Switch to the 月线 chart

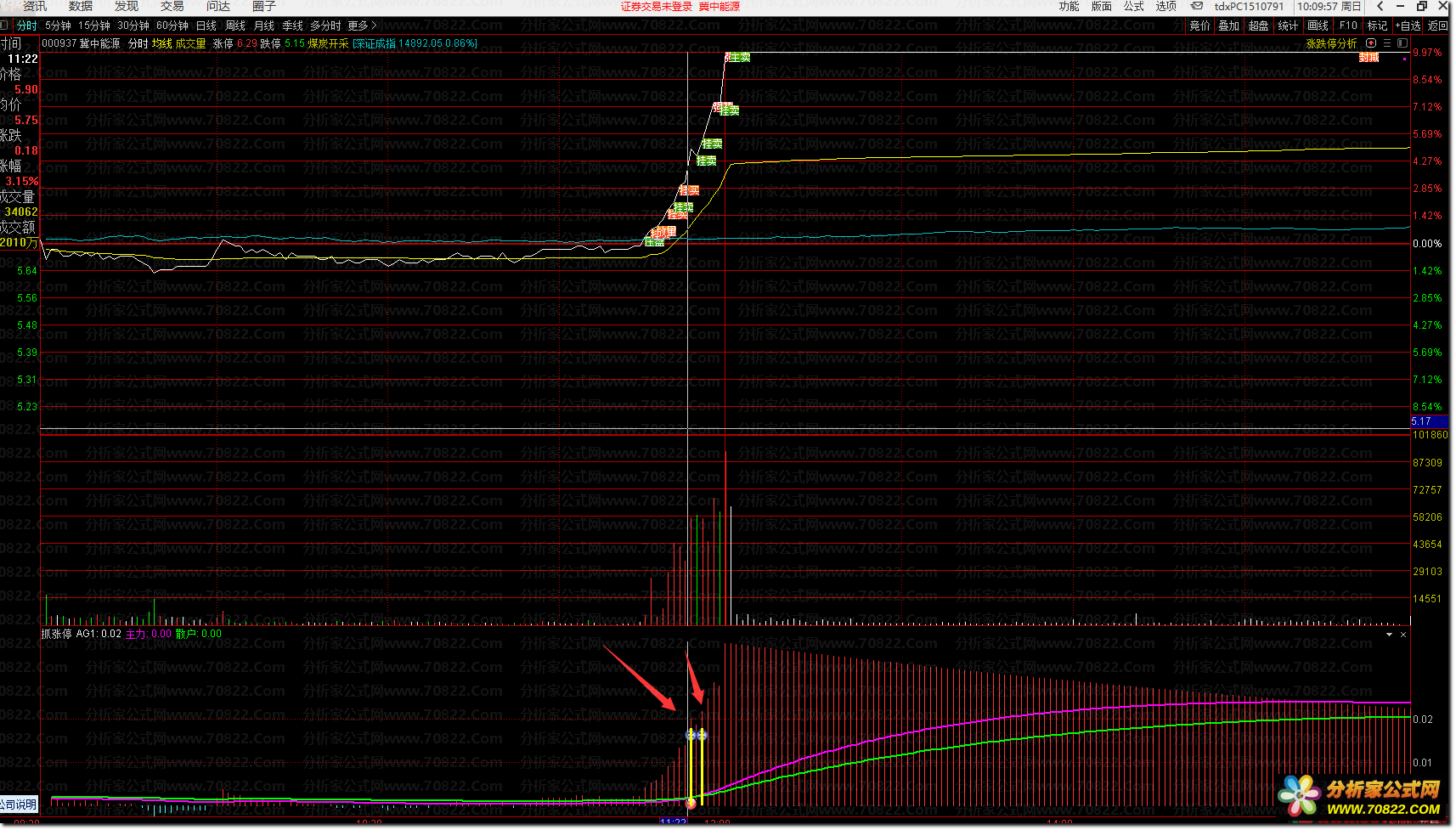pyautogui.click(x=264, y=25)
